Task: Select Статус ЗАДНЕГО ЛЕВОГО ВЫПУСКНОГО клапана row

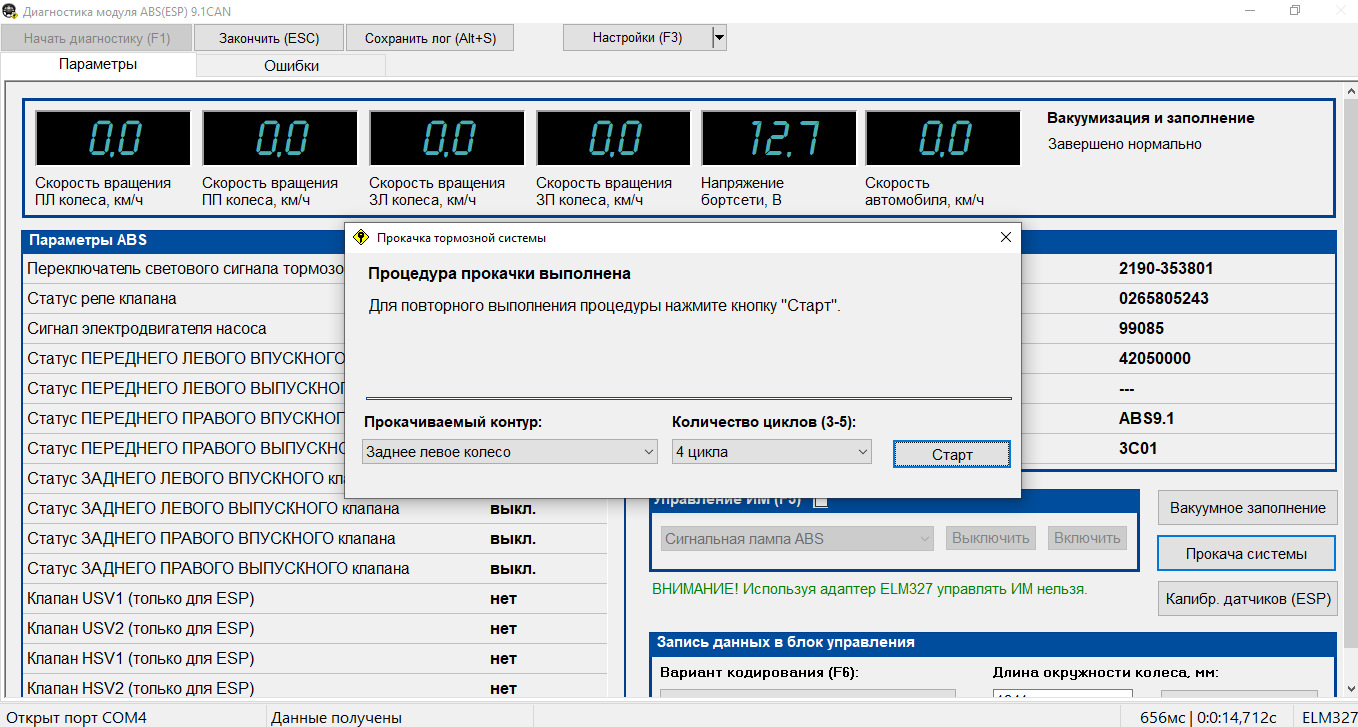Action: click(x=314, y=508)
